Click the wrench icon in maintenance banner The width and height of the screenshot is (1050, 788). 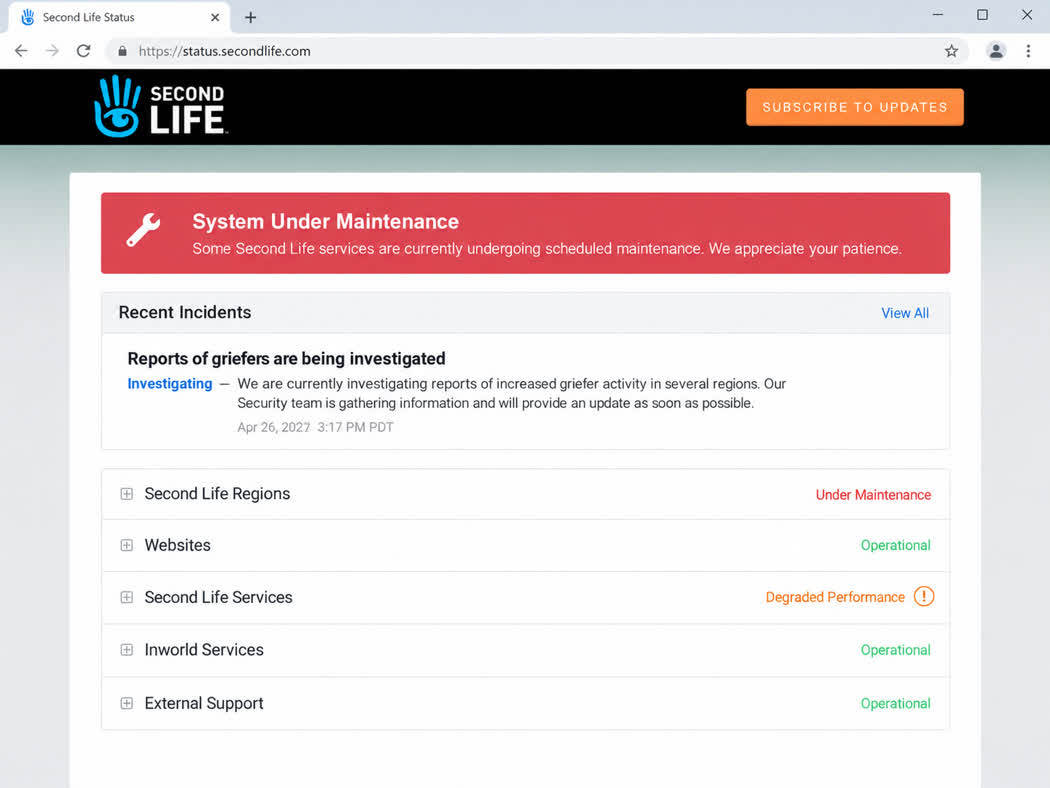(143, 230)
